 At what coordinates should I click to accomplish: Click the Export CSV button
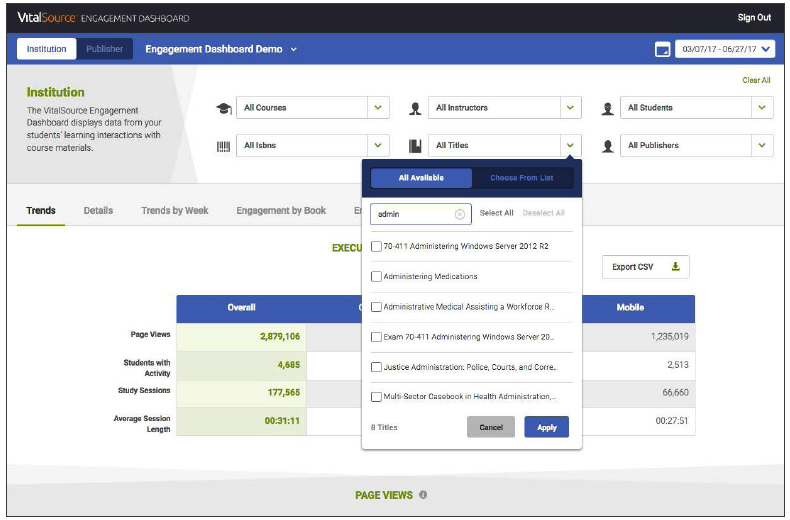point(645,267)
